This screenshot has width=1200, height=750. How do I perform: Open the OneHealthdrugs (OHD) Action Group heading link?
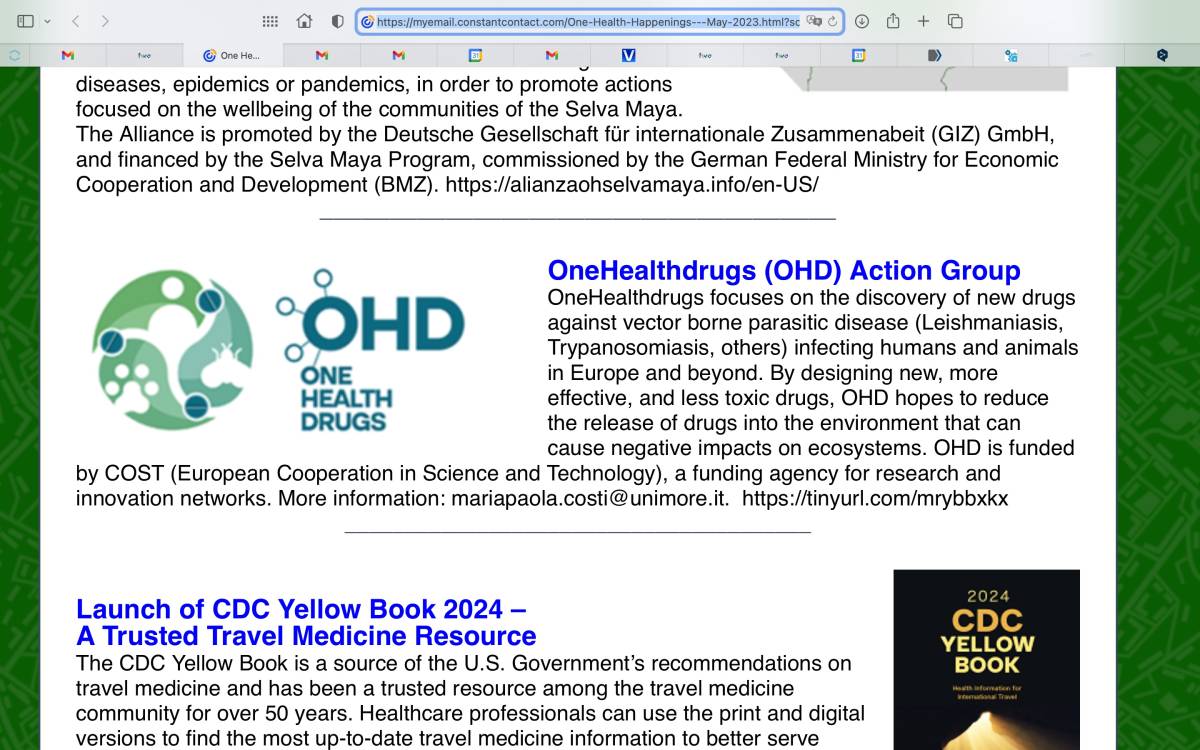(784, 270)
